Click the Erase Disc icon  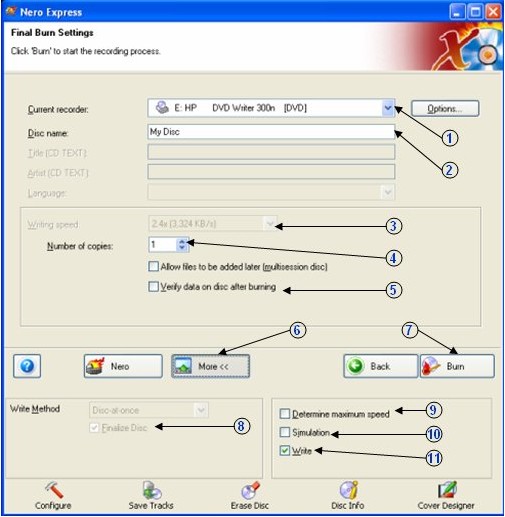pos(250,491)
